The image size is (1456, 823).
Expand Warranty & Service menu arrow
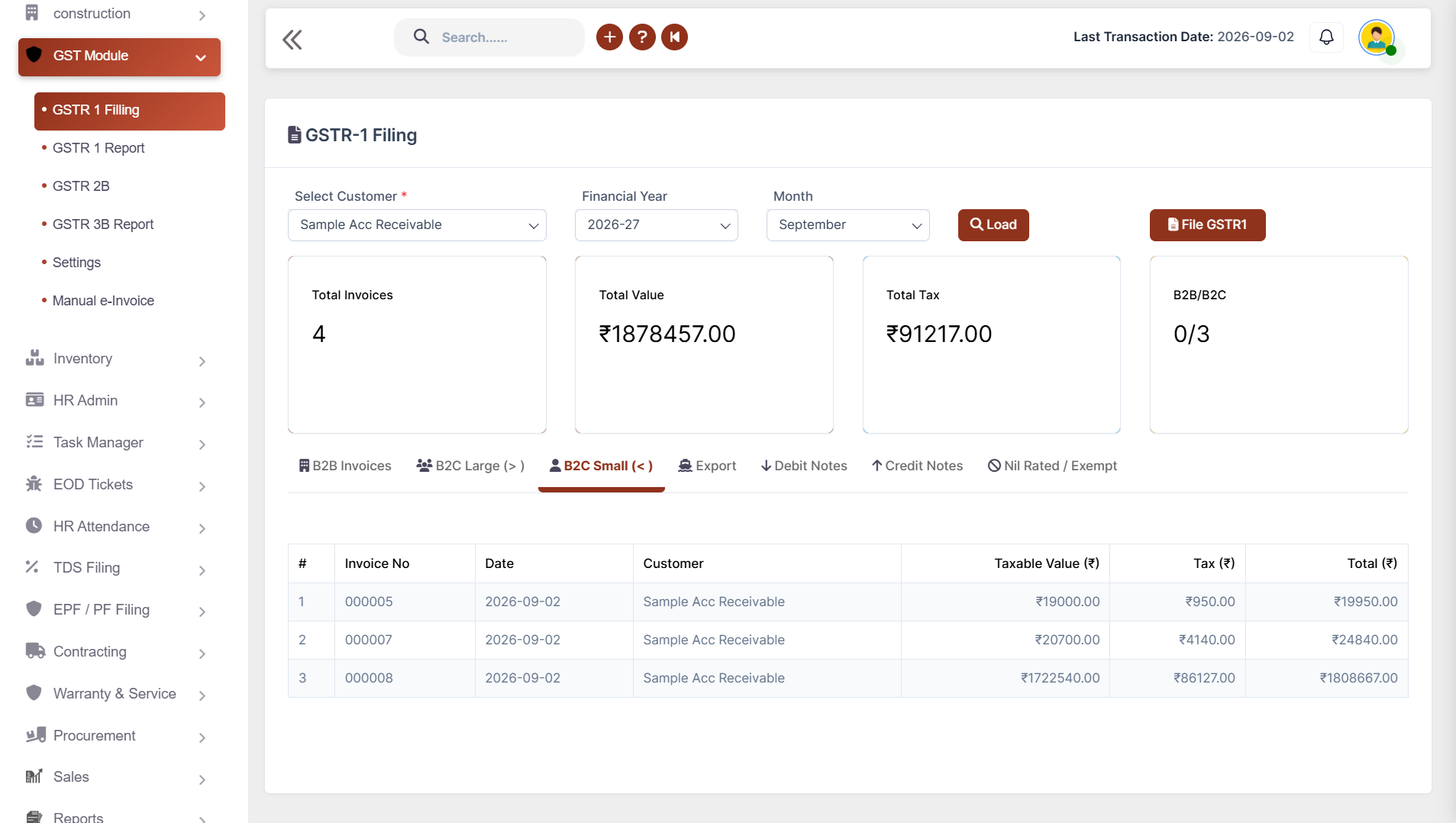click(202, 696)
